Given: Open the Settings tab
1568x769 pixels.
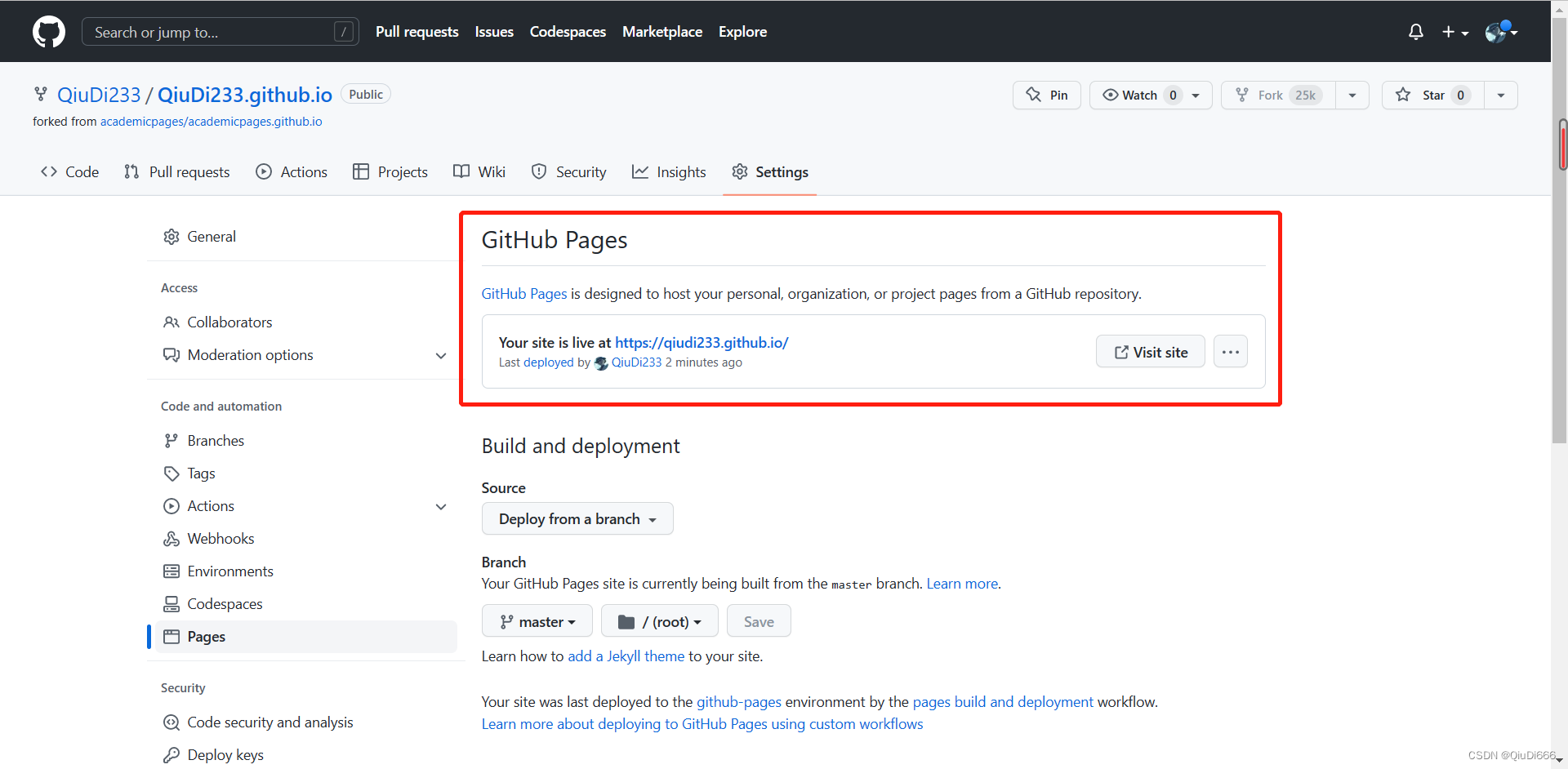Looking at the screenshot, I should [x=770, y=172].
